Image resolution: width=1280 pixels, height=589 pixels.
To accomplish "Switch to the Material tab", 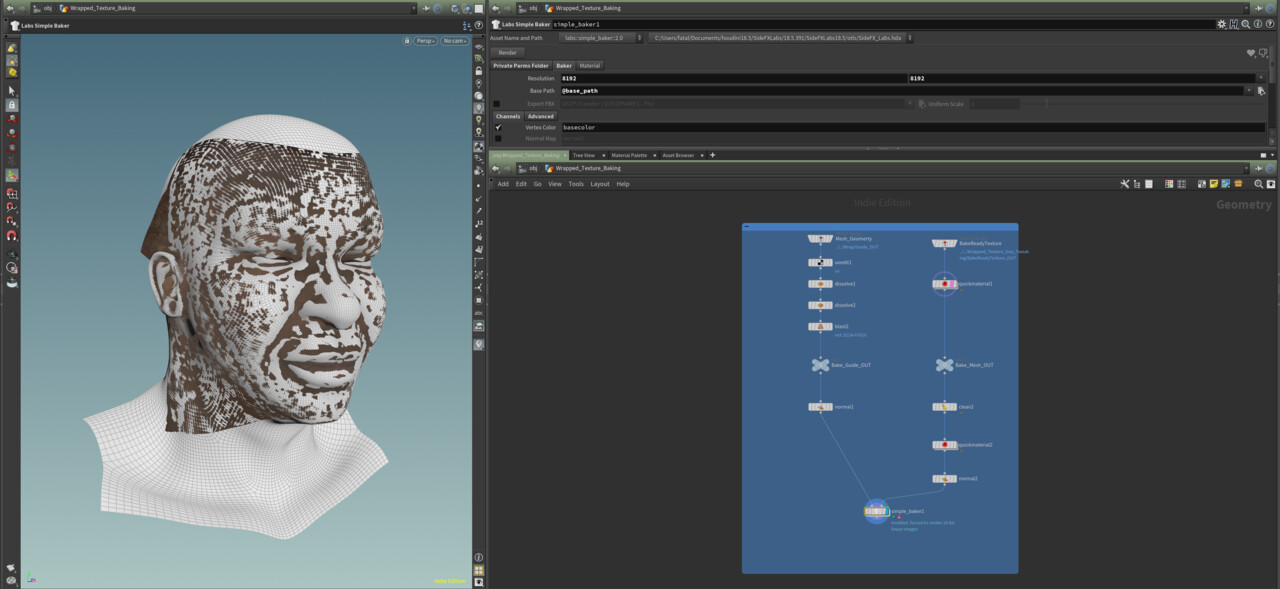I will [x=590, y=66].
